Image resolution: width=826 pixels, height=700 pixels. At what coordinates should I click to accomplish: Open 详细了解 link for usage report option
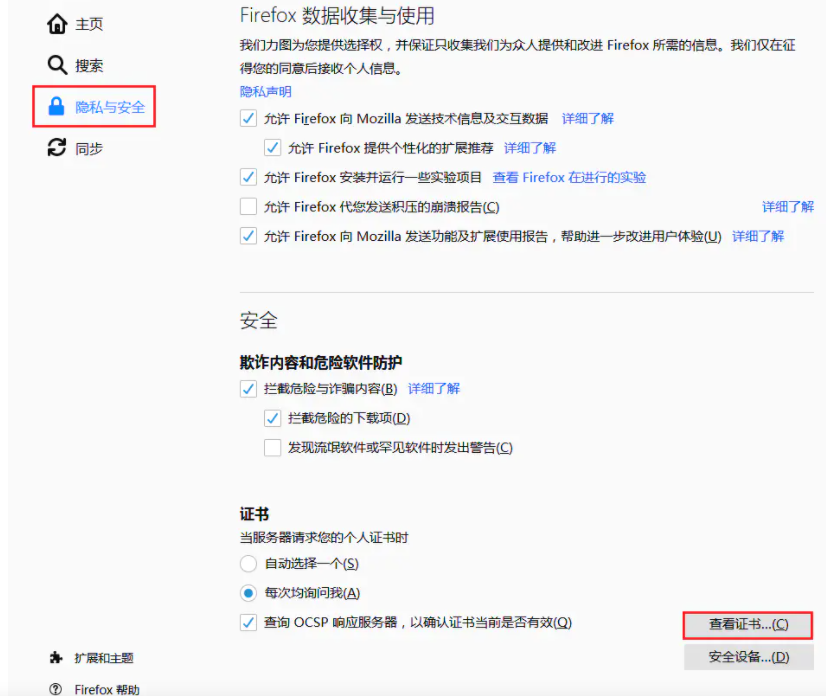tap(758, 236)
